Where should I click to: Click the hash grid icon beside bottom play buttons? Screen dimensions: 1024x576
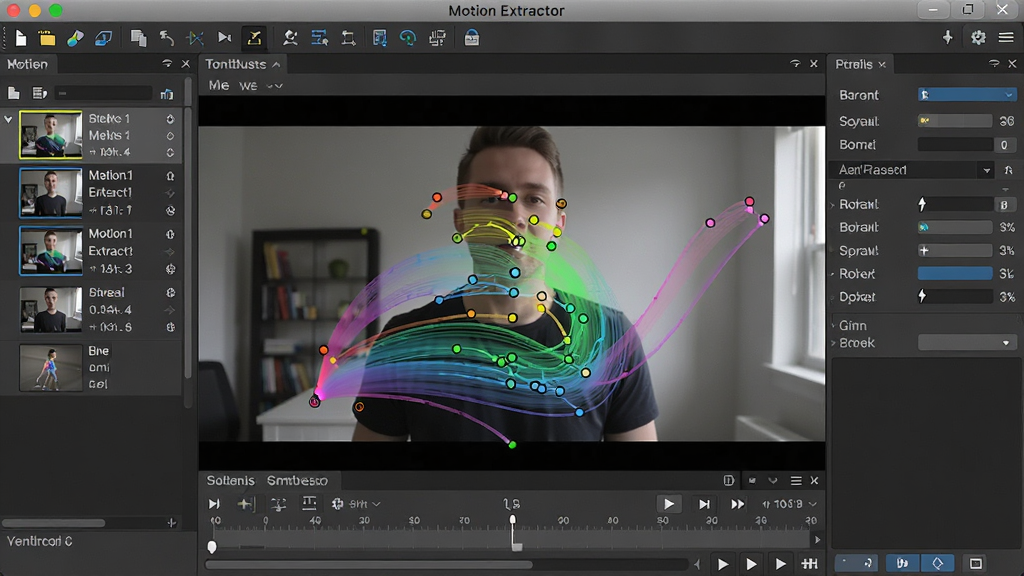[x=810, y=564]
